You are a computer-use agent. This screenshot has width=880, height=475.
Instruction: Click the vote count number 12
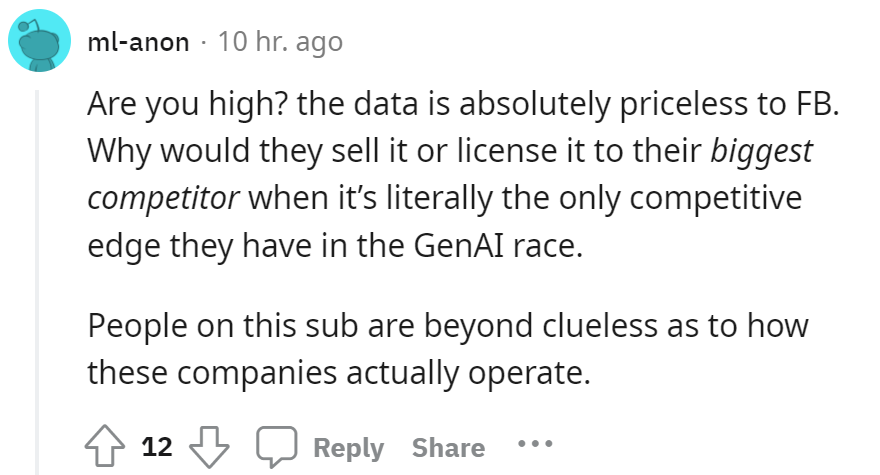click(x=157, y=447)
